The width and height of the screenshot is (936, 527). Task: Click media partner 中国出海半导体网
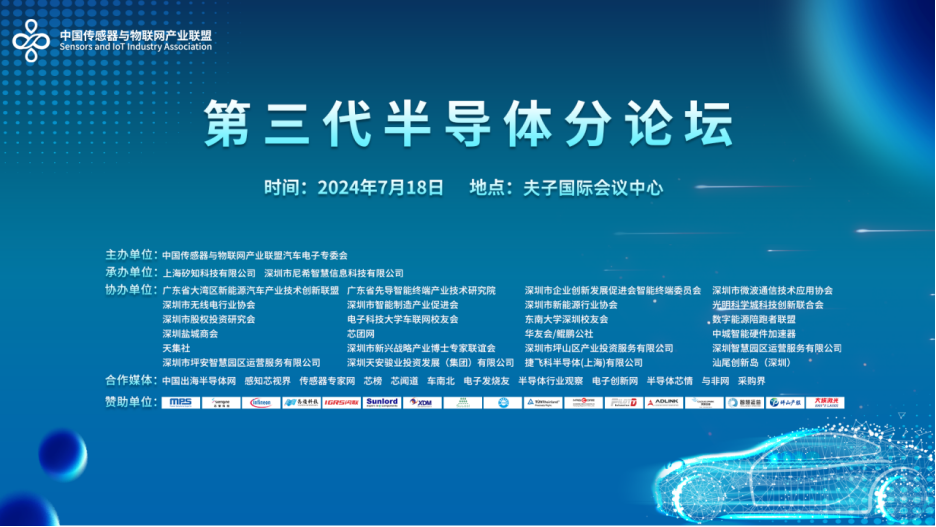pyautogui.click(x=199, y=381)
